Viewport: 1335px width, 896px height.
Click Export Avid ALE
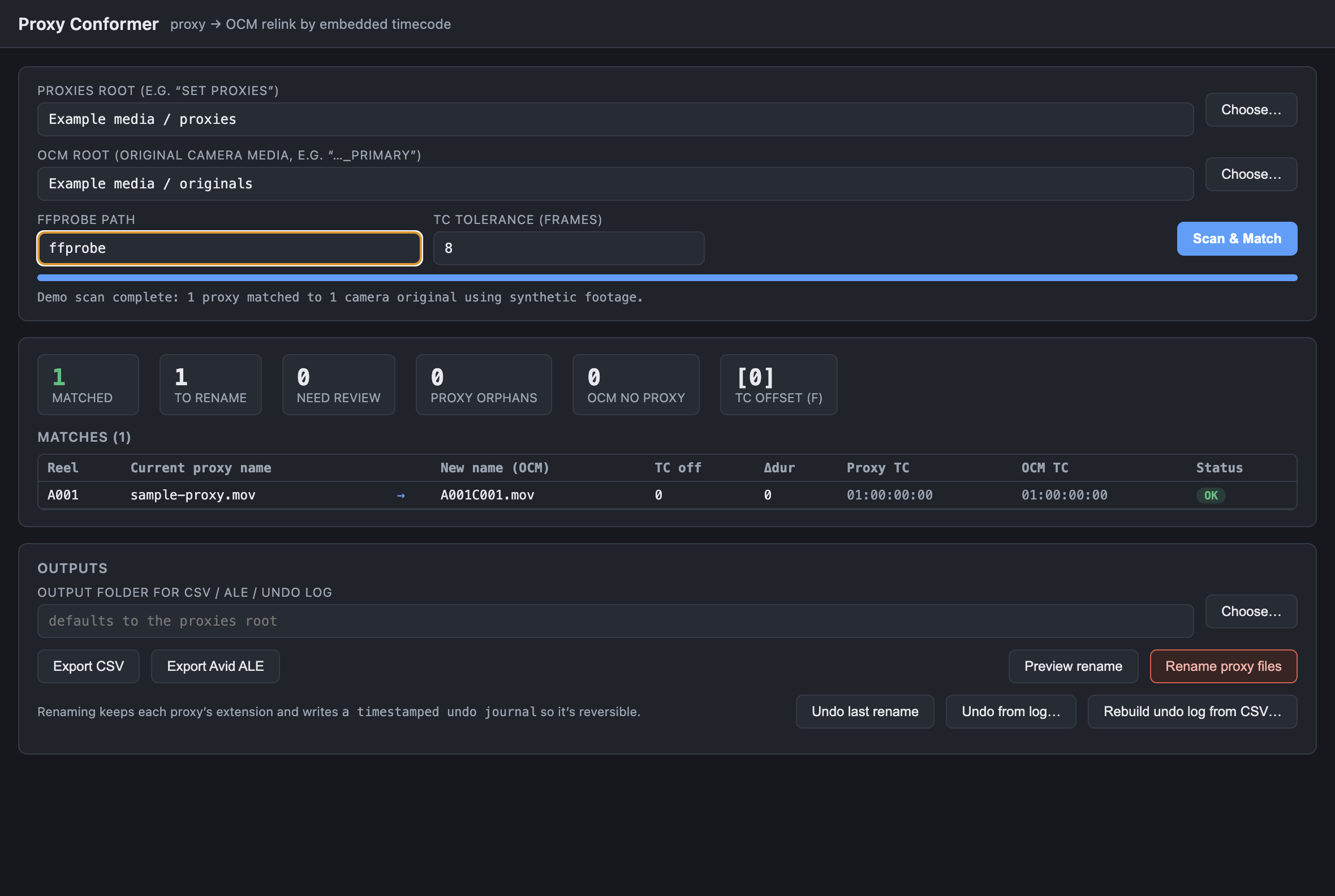point(216,666)
